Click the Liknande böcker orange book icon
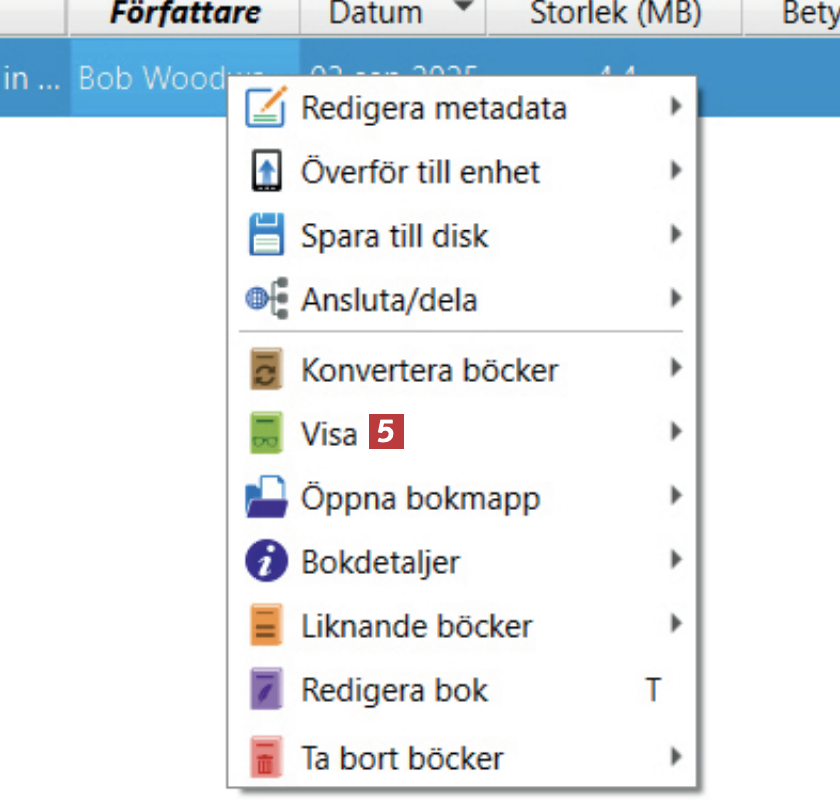The width and height of the screenshot is (840, 800). click(266, 626)
